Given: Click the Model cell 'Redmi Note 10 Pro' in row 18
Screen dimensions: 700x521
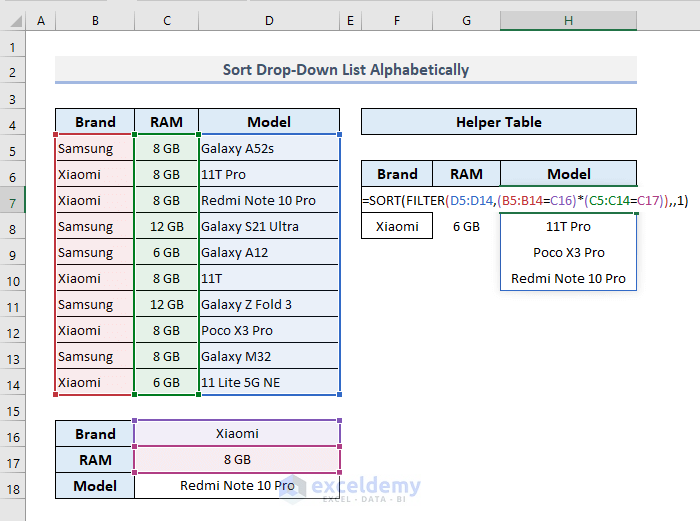Looking at the screenshot, I should pyautogui.click(x=237, y=486).
